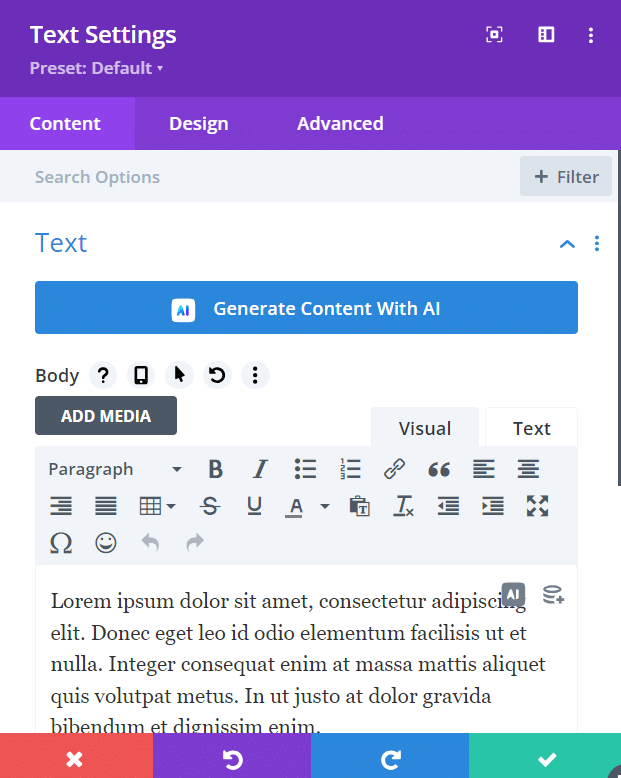
Task: Collapse the Text section chevron
Action: 567,244
